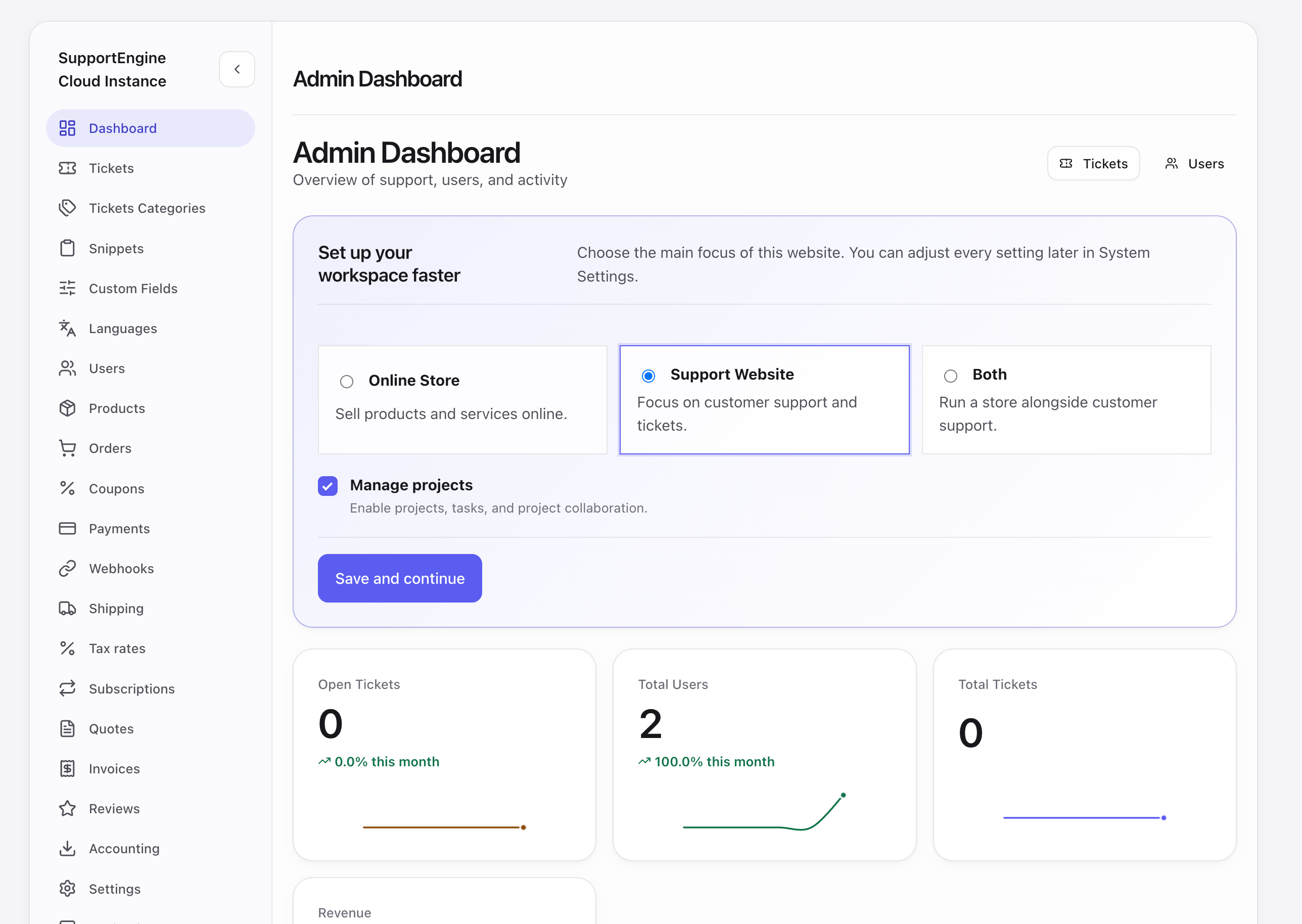Open the Total Tickets stat card

[1085, 755]
